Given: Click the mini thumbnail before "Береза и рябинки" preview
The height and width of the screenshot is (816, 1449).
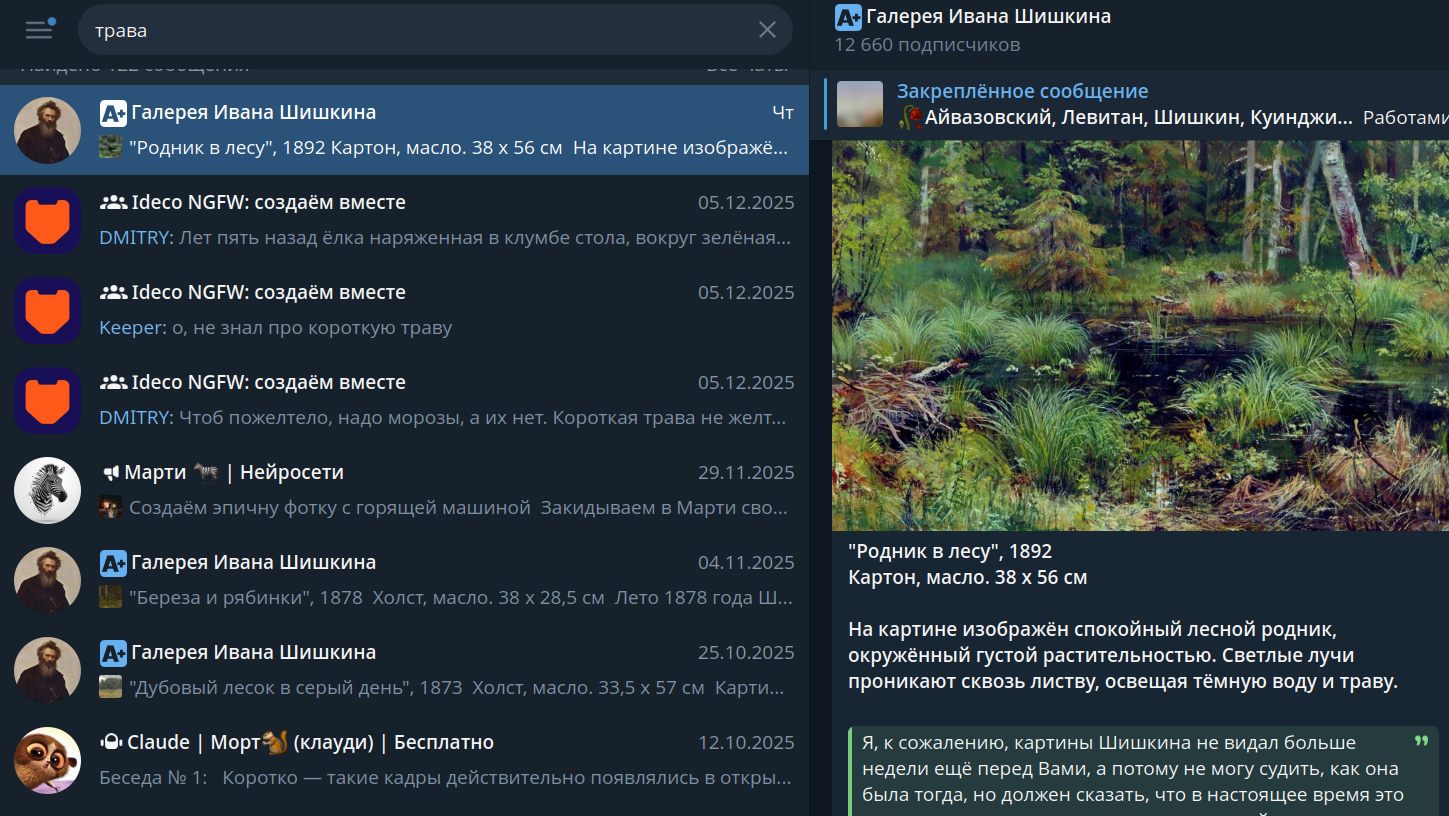Looking at the screenshot, I should 111,598.
